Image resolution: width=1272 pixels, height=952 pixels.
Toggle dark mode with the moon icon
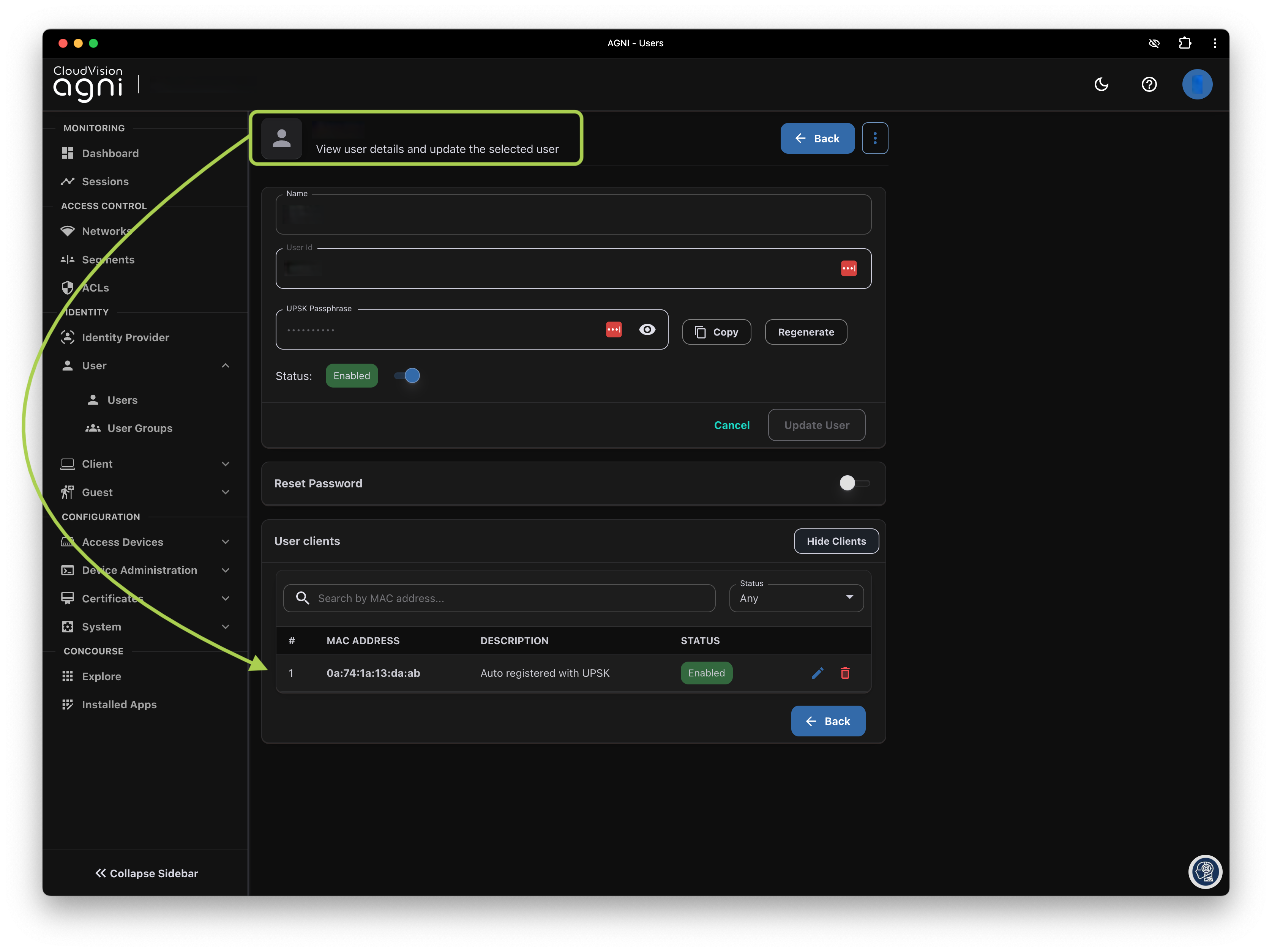[1101, 85]
